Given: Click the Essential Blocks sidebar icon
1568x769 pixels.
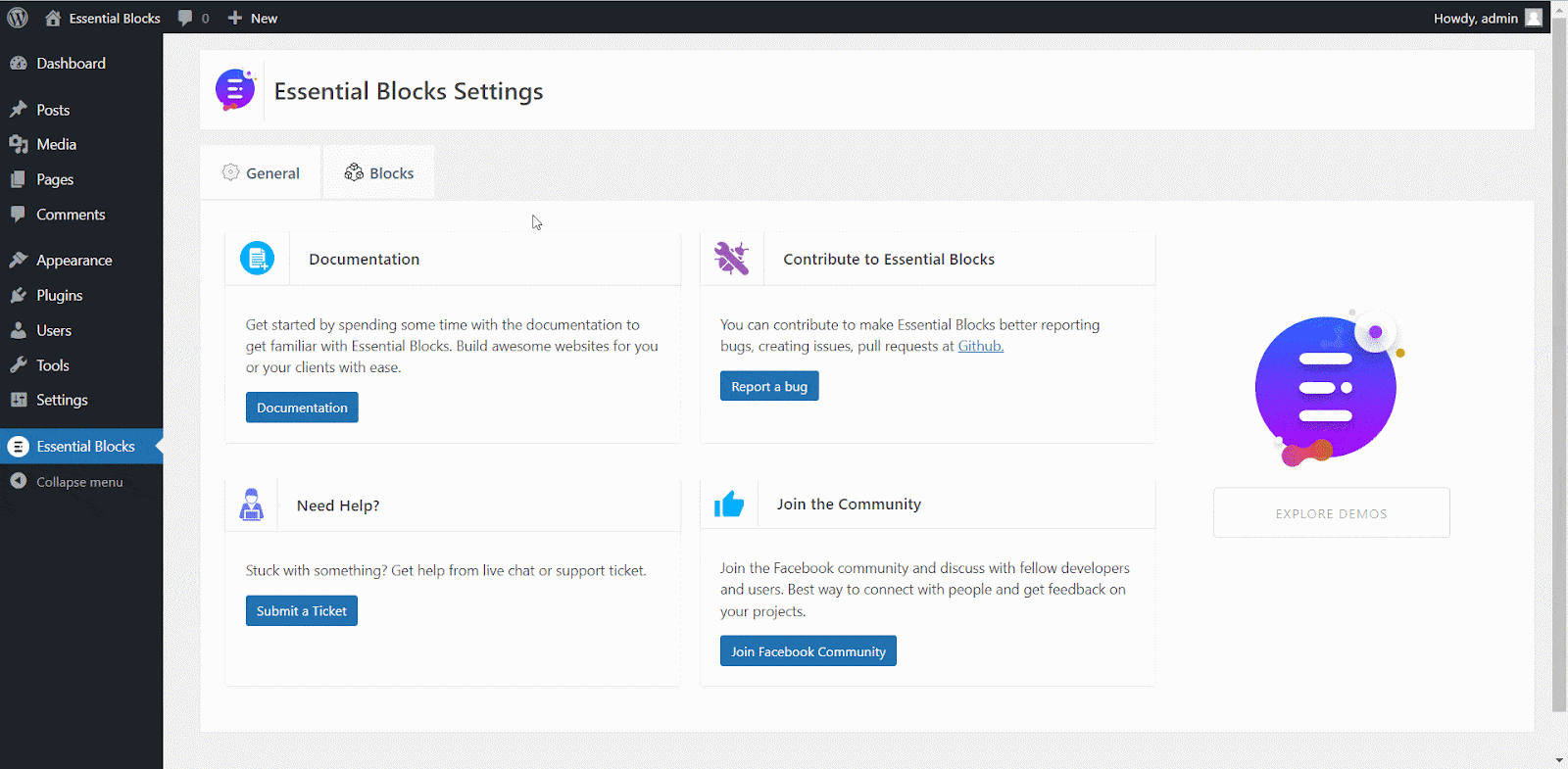Looking at the screenshot, I should (19, 447).
